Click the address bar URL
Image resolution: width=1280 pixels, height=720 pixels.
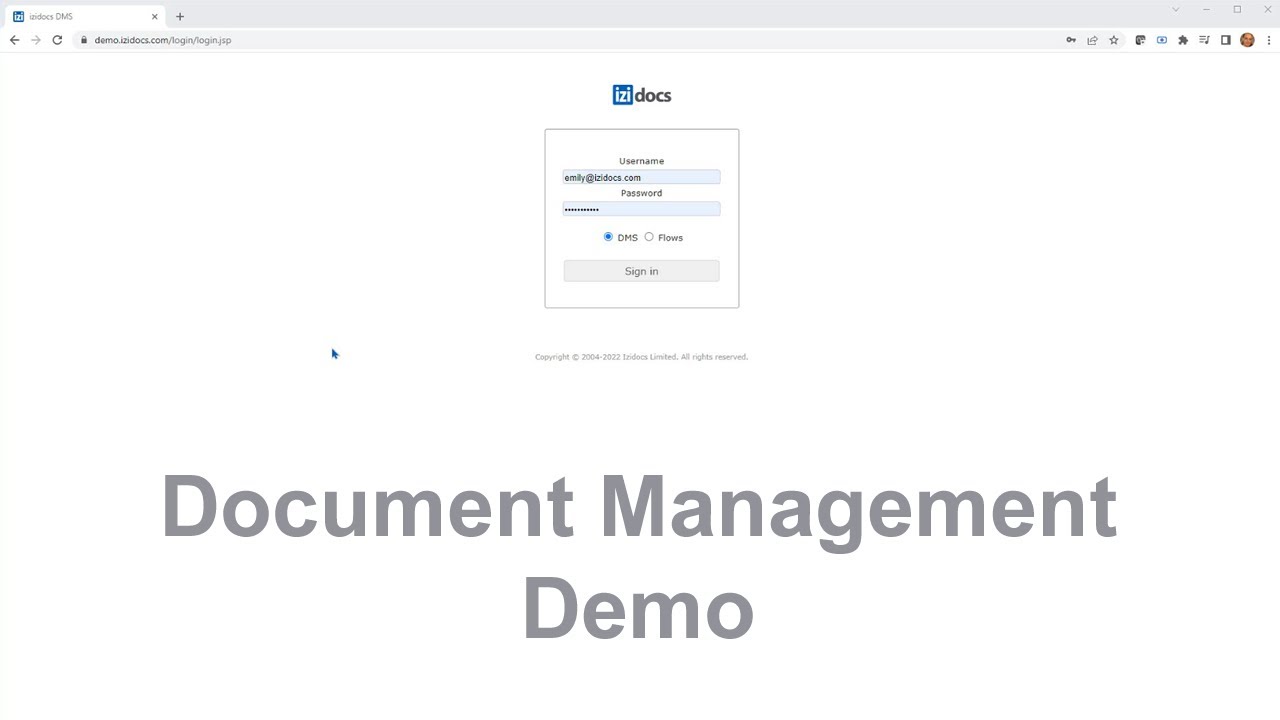click(163, 40)
